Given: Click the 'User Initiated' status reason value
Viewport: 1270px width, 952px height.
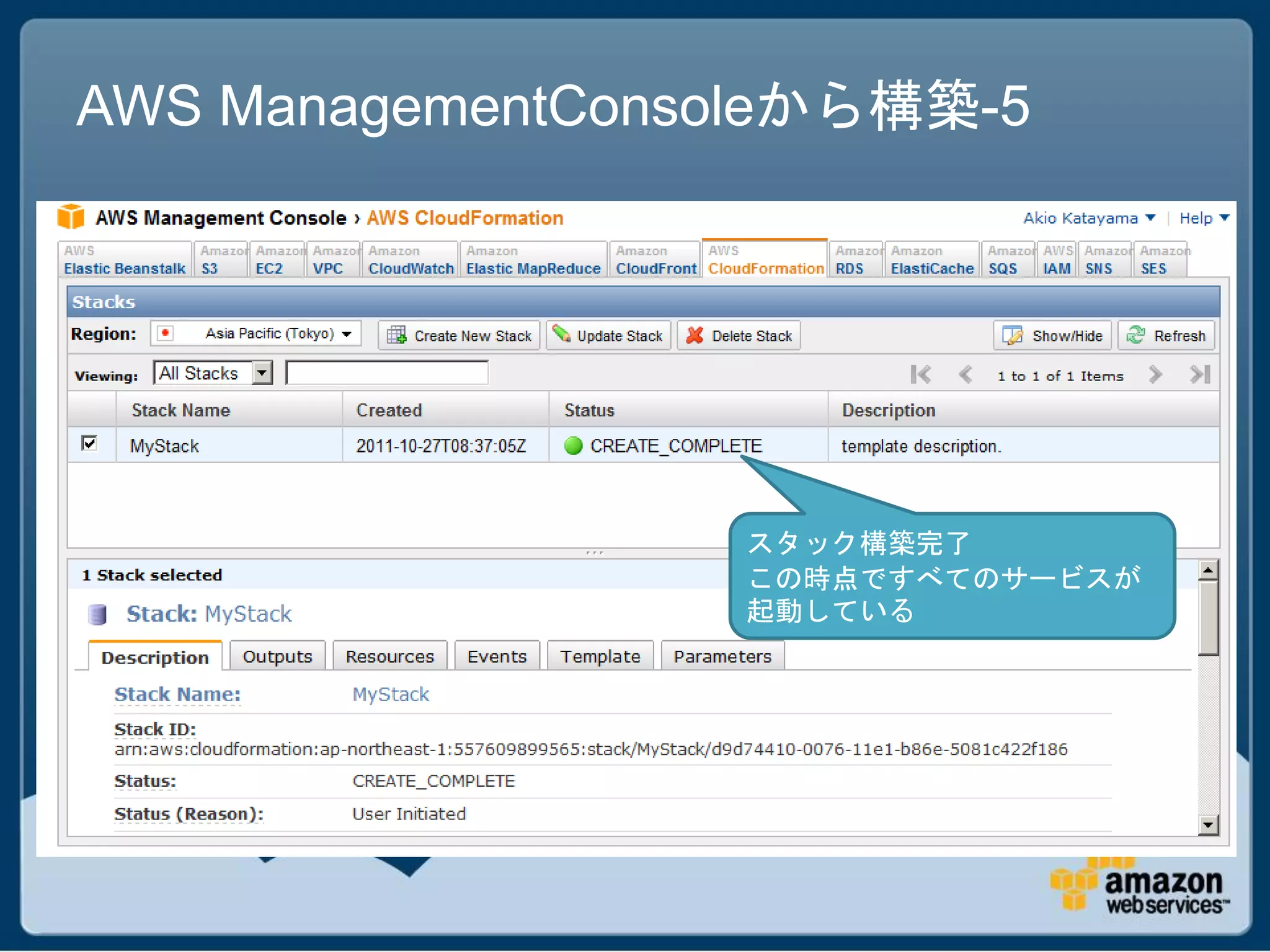Looking at the screenshot, I should (x=409, y=814).
